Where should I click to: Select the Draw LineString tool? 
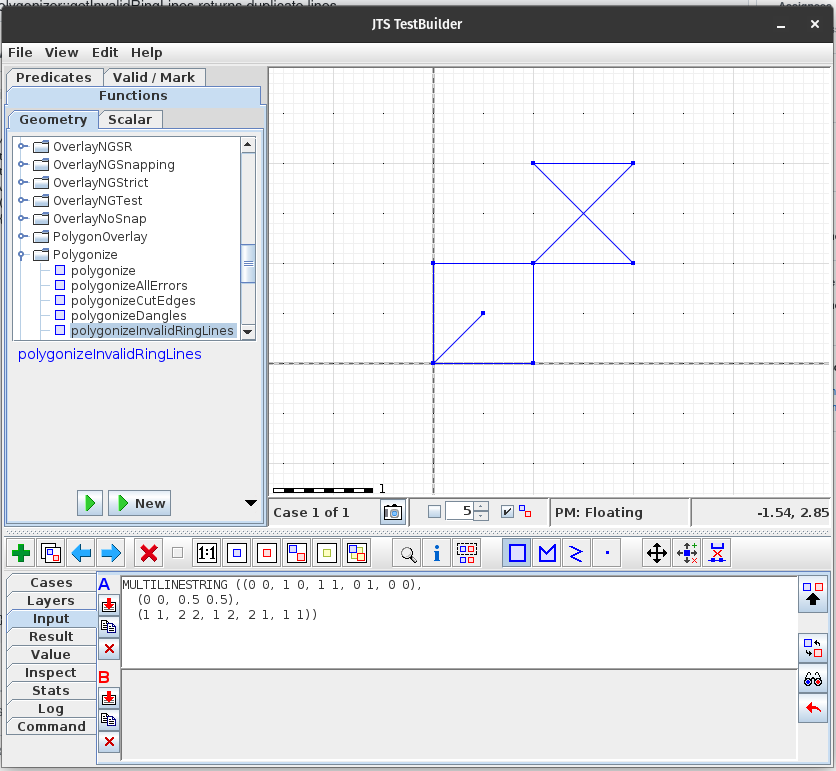[x=547, y=552]
